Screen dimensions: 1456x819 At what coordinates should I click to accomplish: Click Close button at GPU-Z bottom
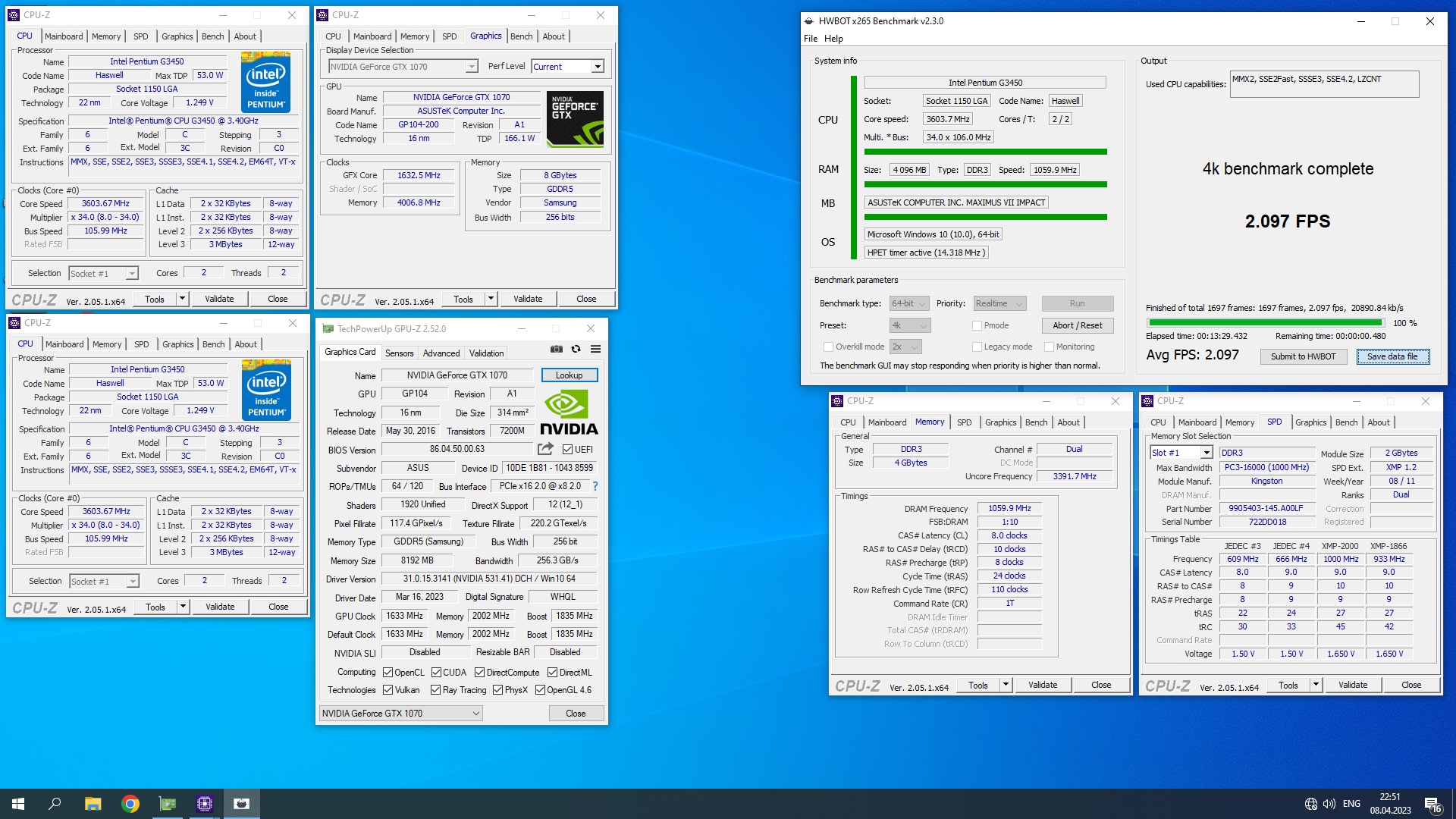(576, 713)
